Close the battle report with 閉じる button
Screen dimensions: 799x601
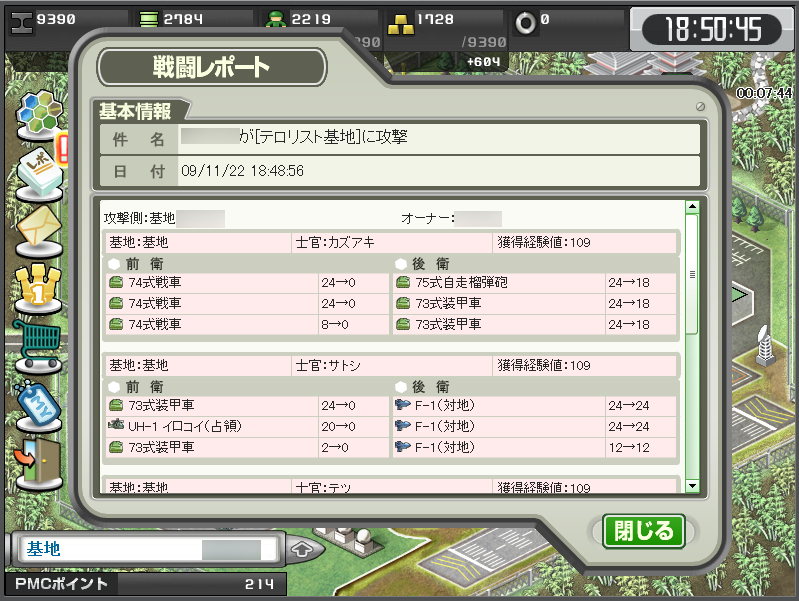[644, 531]
